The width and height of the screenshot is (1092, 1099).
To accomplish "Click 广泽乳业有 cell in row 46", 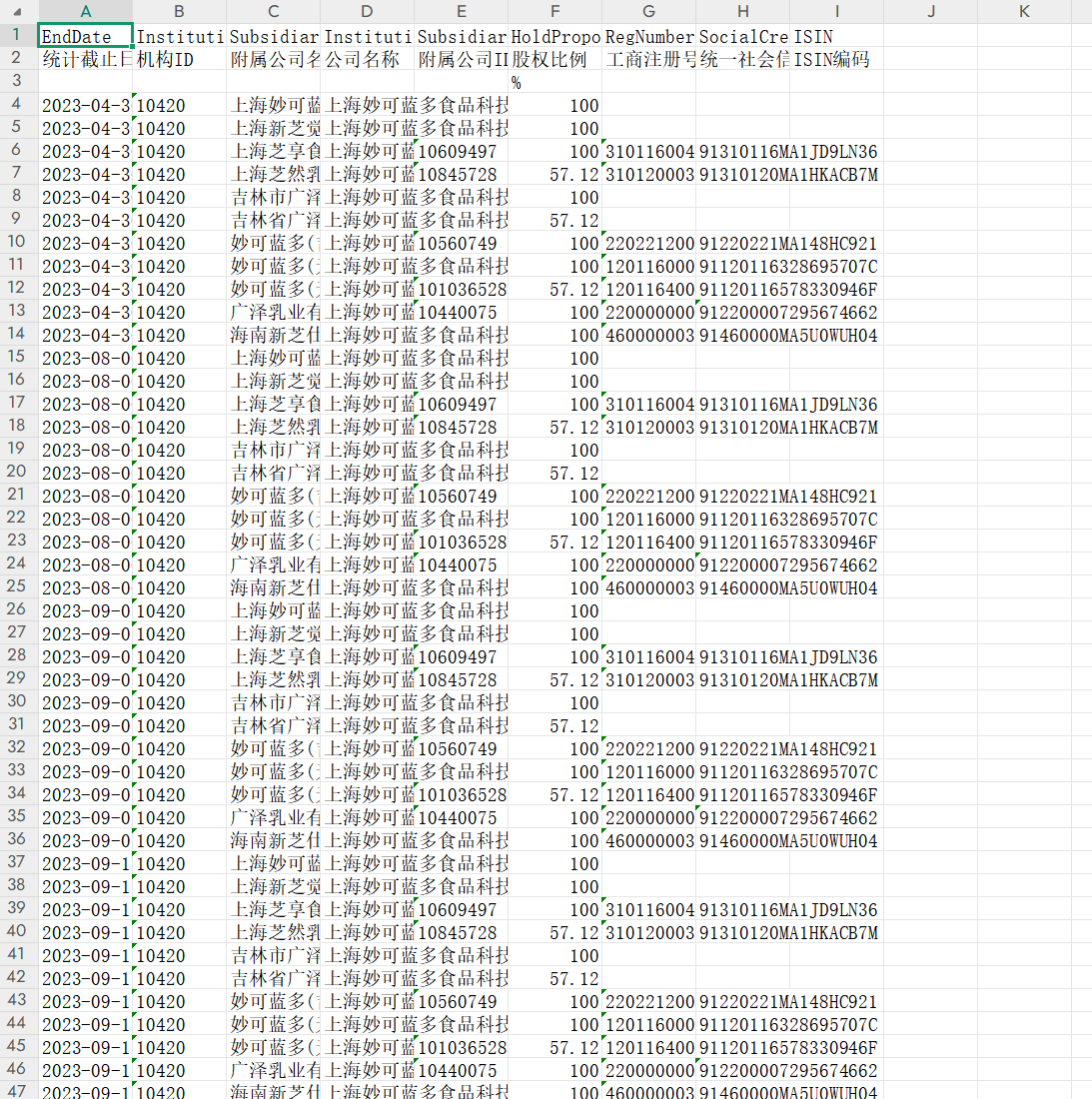I will (x=274, y=1070).
